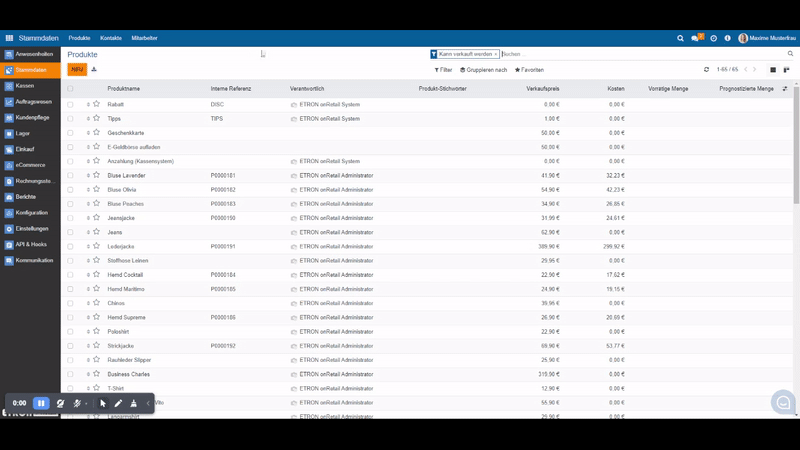Screen dimensions: 800x450
Task: Open the Mitarbeiter menu in the top bar
Action: 144,38
